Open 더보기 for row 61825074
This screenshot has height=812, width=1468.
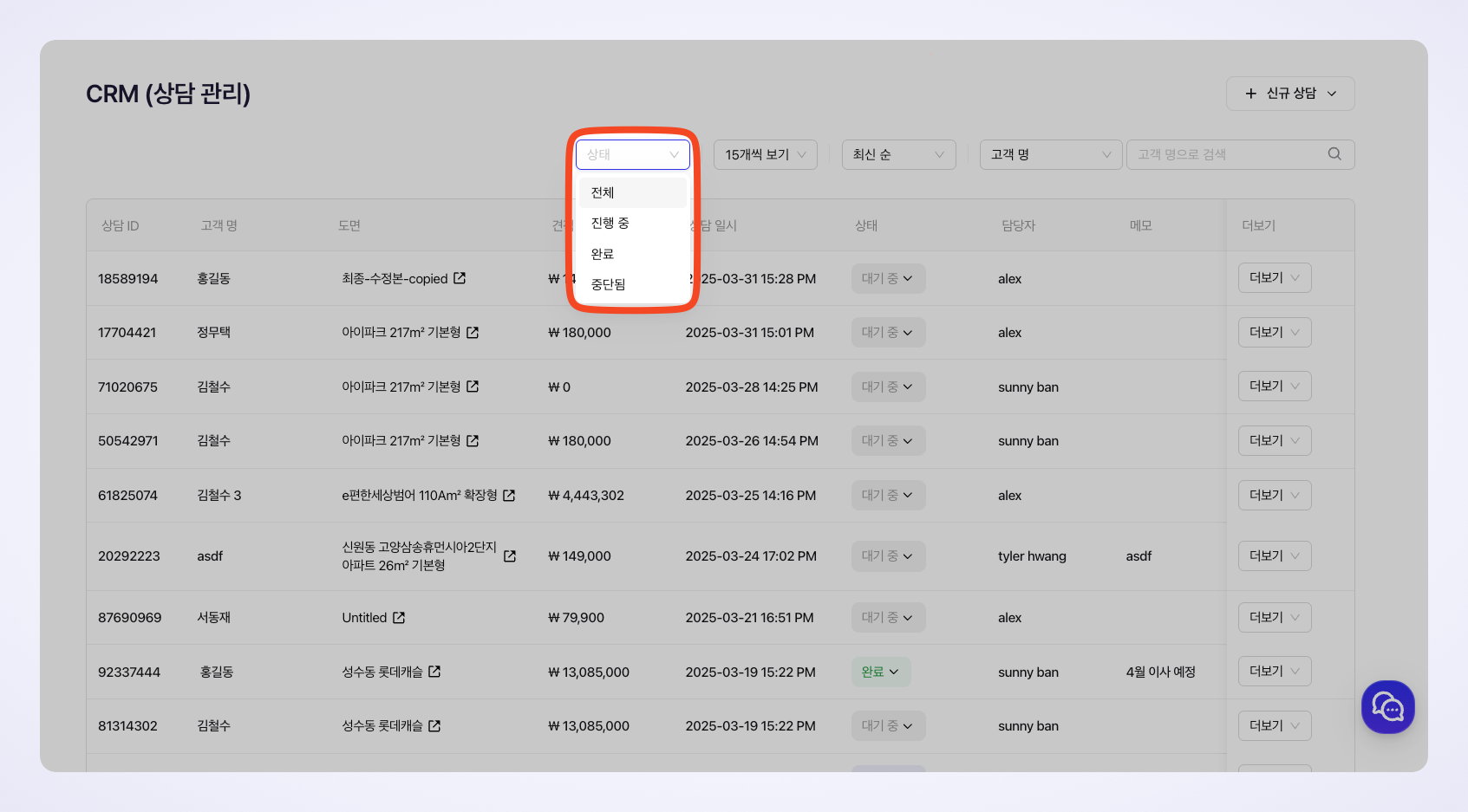point(1275,496)
